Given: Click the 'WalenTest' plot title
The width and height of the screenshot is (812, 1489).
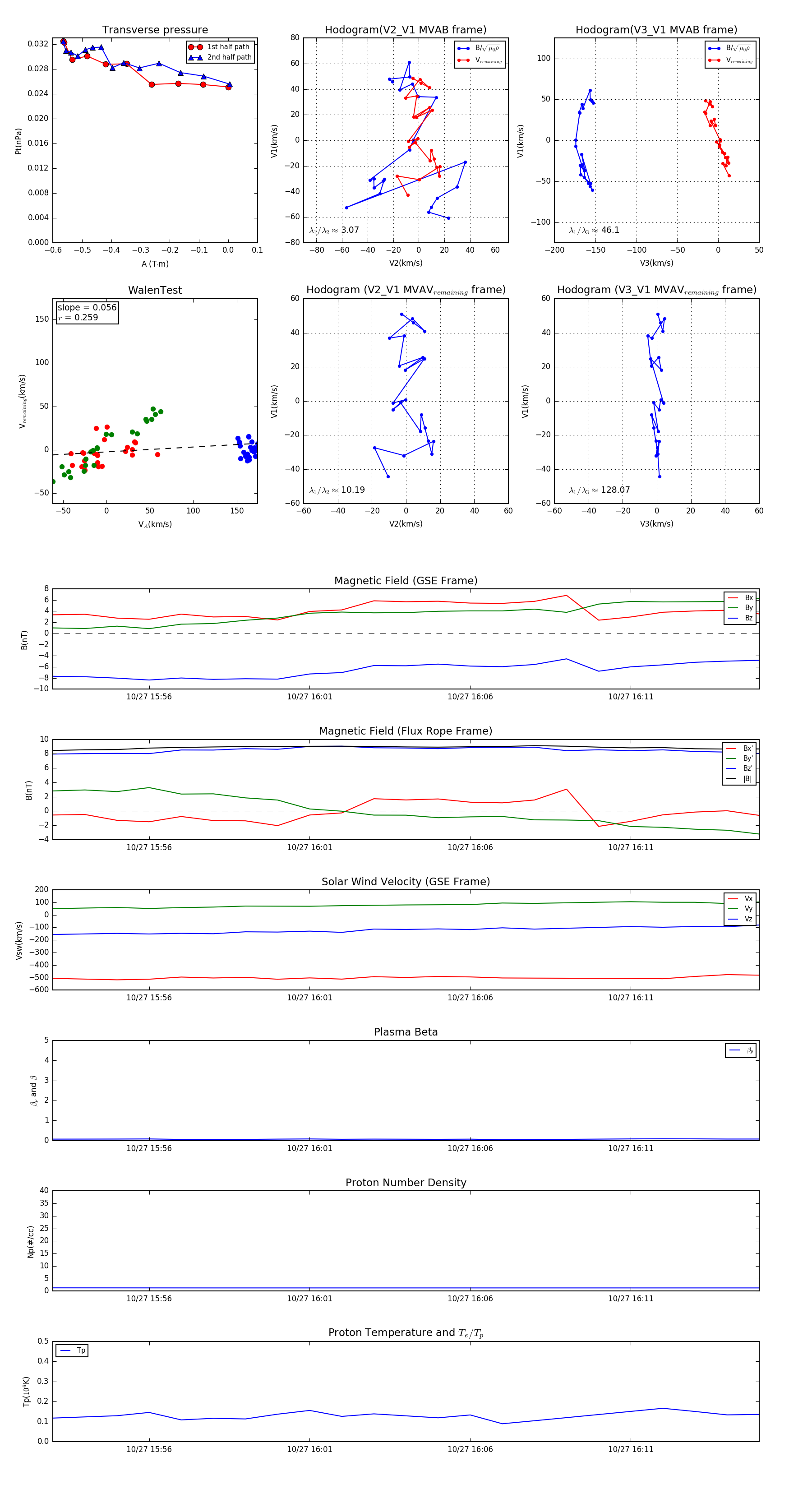Looking at the screenshot, I should (x=155, y=290).
